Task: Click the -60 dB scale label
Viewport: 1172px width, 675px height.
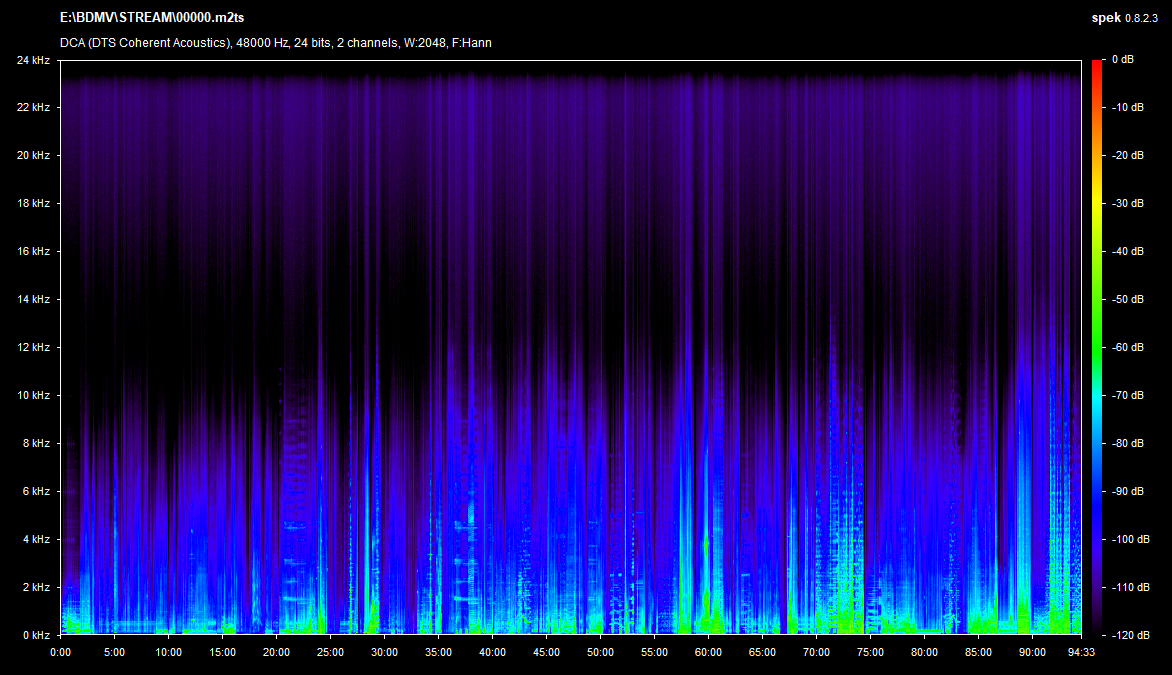Action: coord(1126,347)
